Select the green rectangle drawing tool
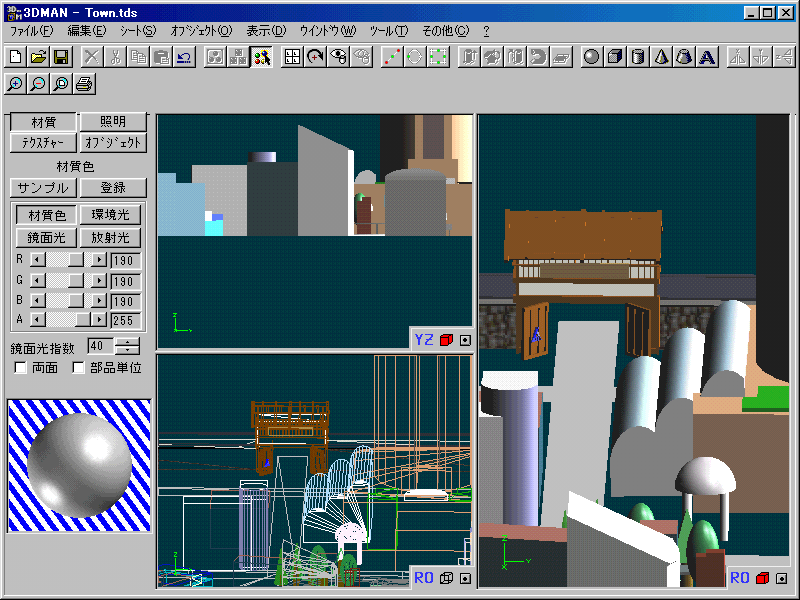 tap(438, 57)
